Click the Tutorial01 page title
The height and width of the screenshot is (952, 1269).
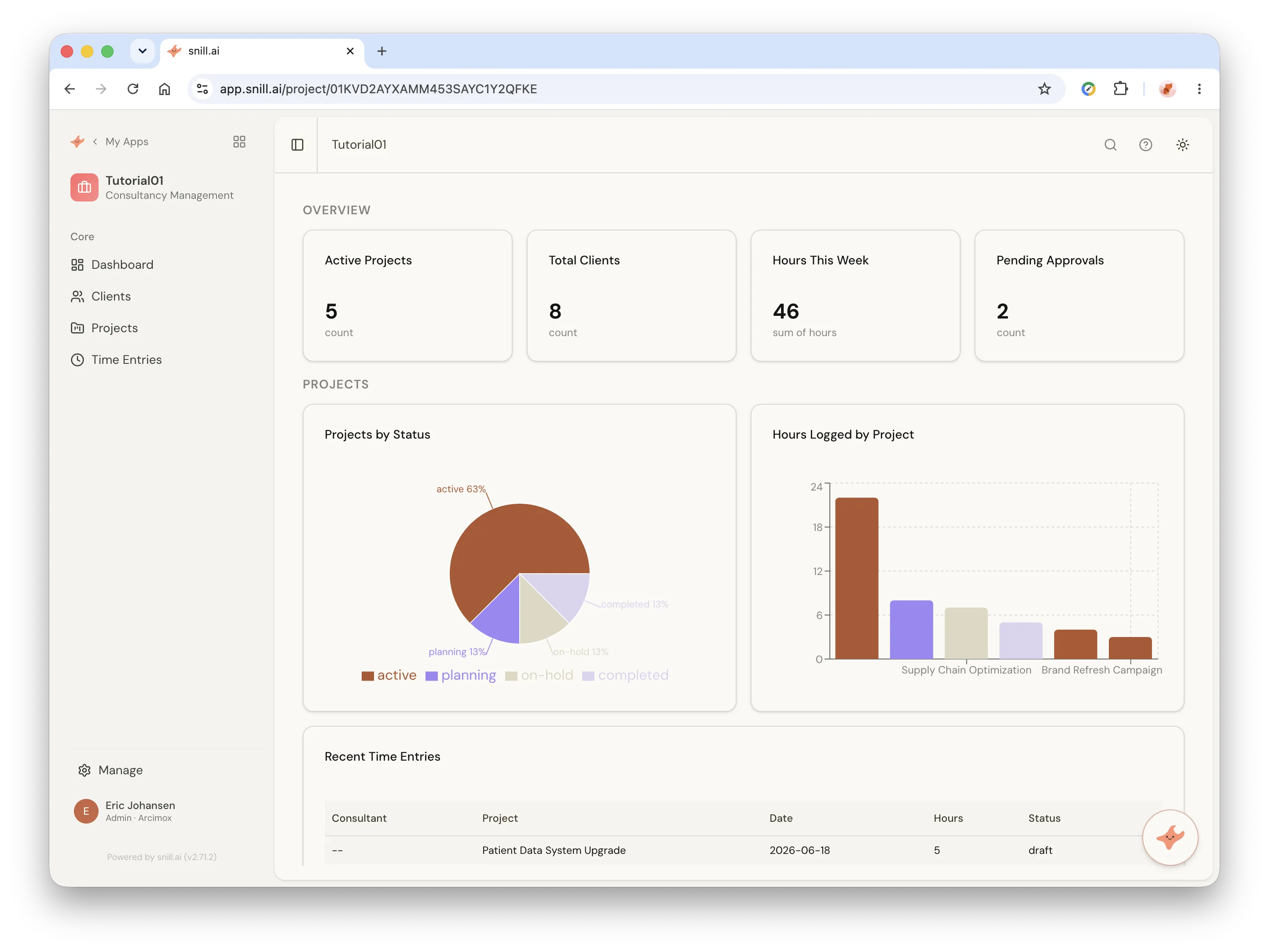click(x=359, y=145)
